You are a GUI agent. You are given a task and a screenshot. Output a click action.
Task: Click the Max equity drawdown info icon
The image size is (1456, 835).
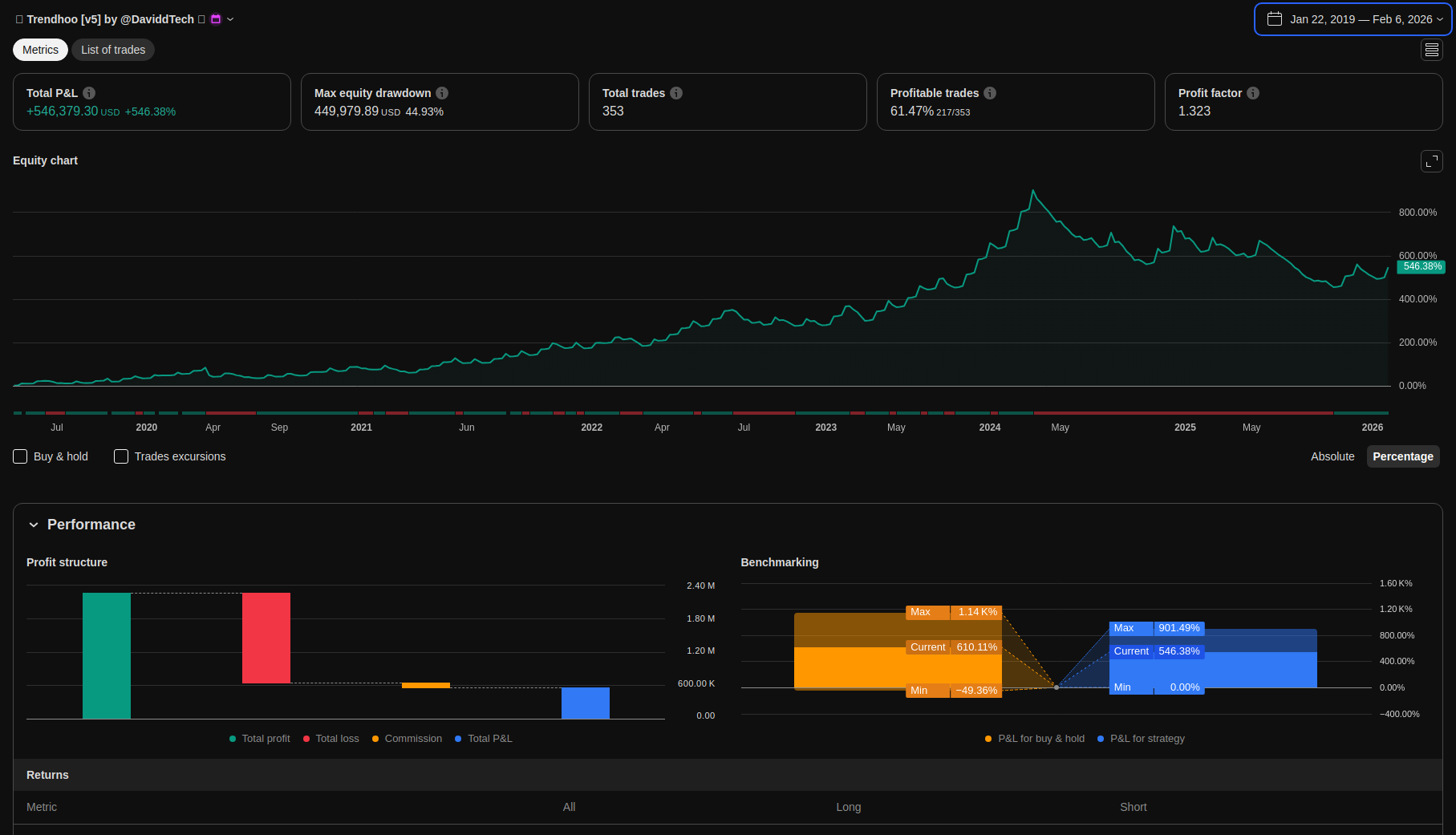click(x=442, y=93)
